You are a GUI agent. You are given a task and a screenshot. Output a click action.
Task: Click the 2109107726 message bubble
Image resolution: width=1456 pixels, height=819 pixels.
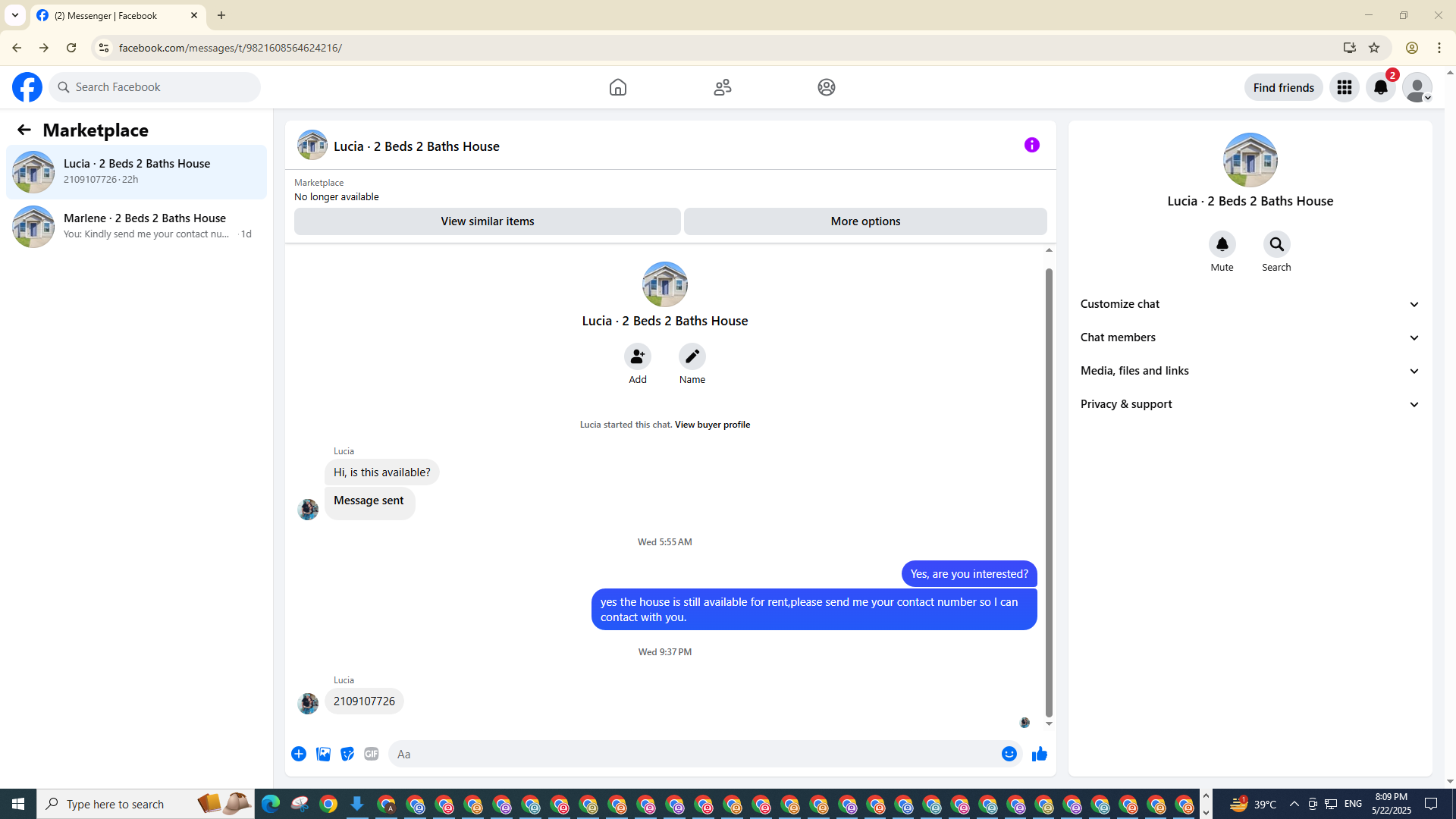click(x=364, y=701)
